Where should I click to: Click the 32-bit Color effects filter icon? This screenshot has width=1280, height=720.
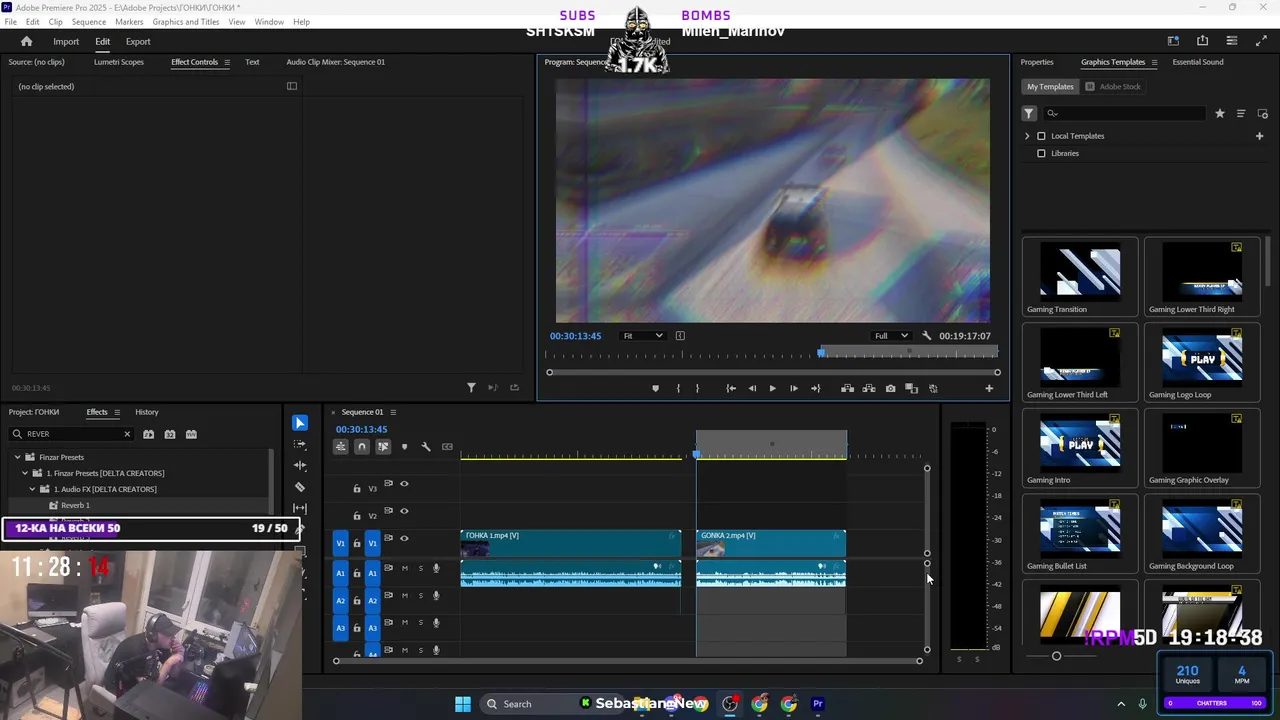pos(170,434)
